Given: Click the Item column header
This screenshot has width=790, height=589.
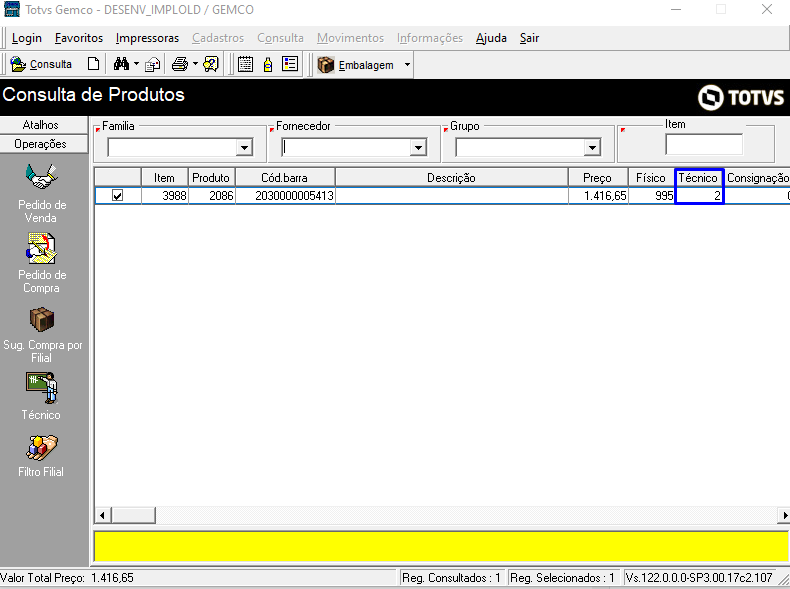Looking at the screenshot, I should pyautogui.click(x=164, y=177).
